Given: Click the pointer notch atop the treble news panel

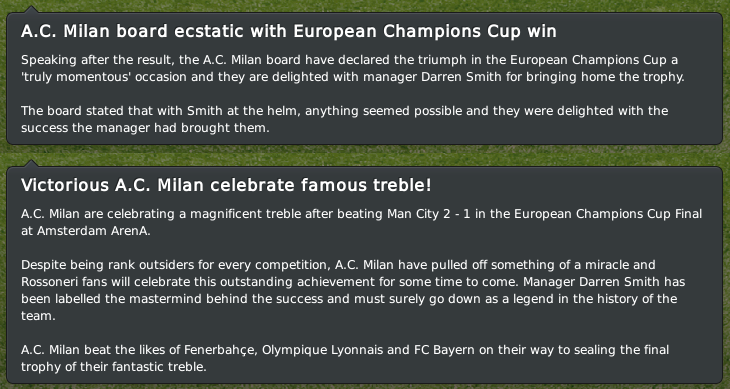Looking at the screenshot, I should 31,163.
